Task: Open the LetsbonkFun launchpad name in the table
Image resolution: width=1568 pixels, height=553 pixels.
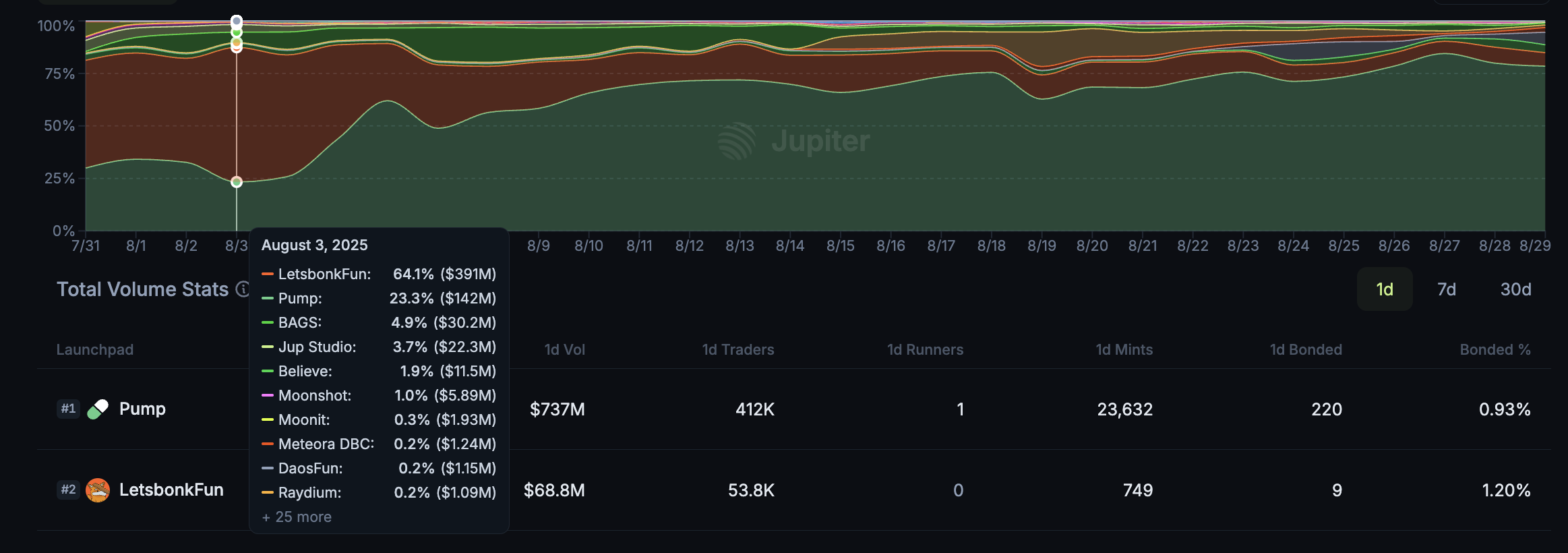Action: click(x=171, y=490)
